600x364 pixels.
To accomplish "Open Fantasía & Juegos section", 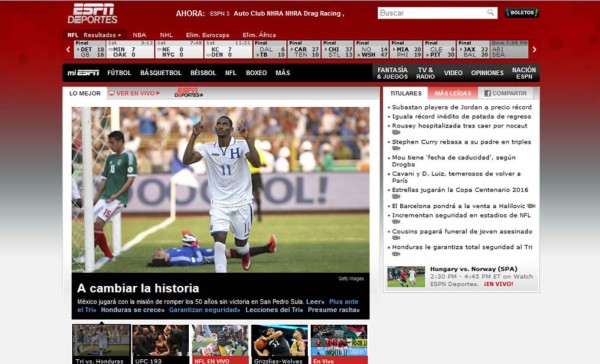I will point(392,73).
